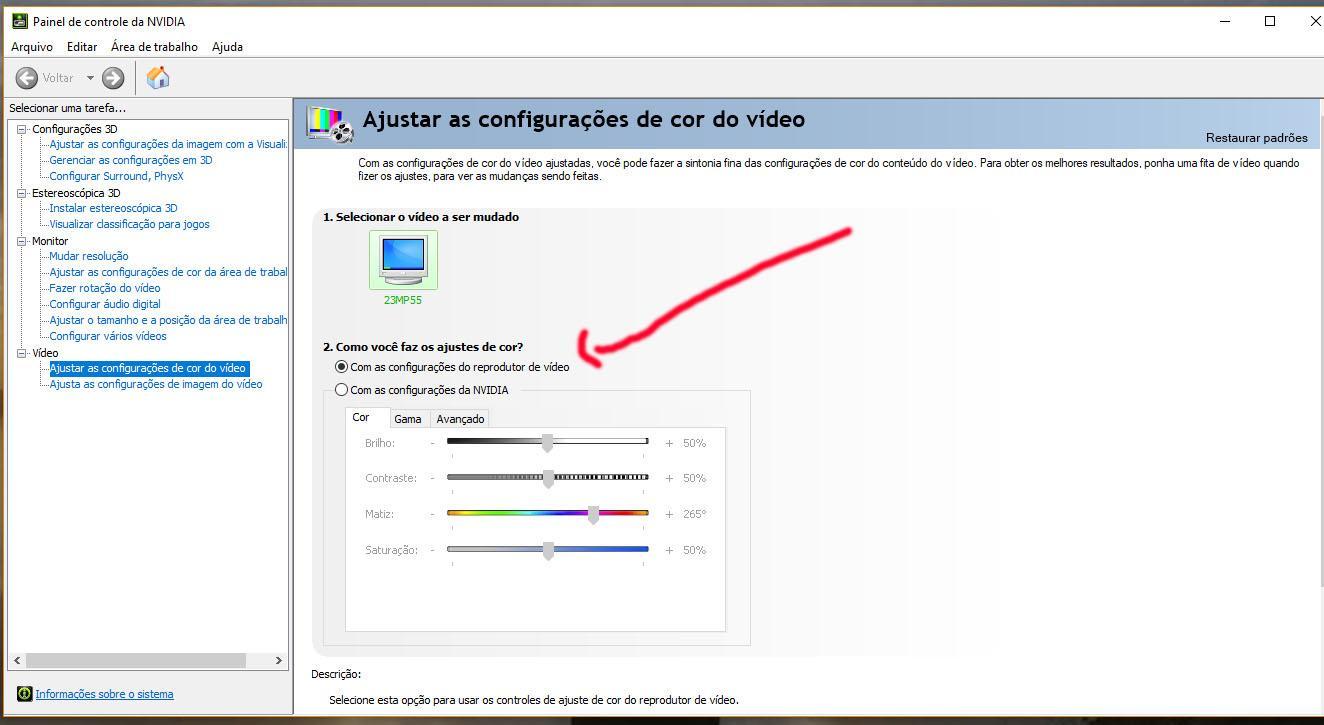Open the Editar menu
This screenshot has height=725, width=1324.
(x=82, y=47)
